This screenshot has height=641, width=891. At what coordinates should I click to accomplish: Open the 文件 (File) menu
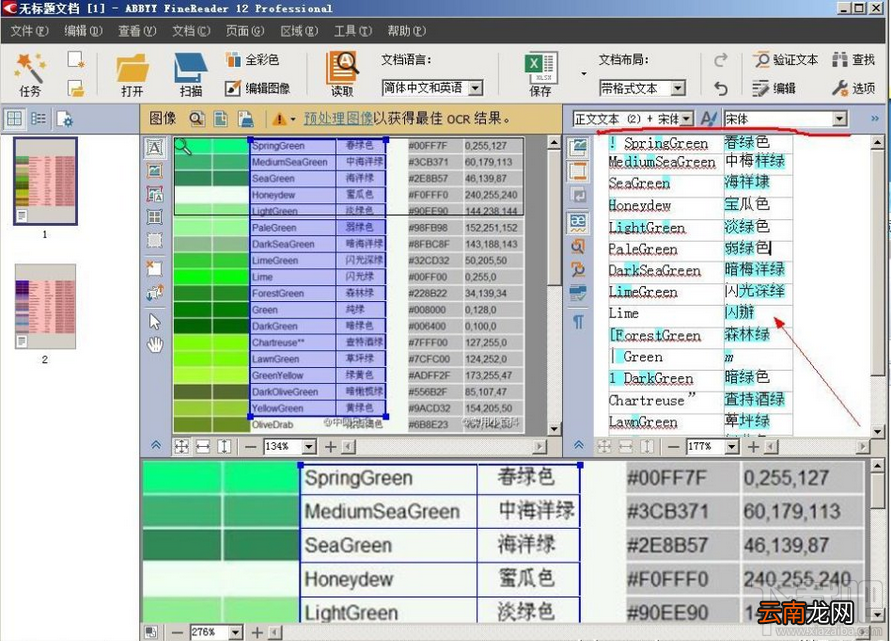pos(29,31)
